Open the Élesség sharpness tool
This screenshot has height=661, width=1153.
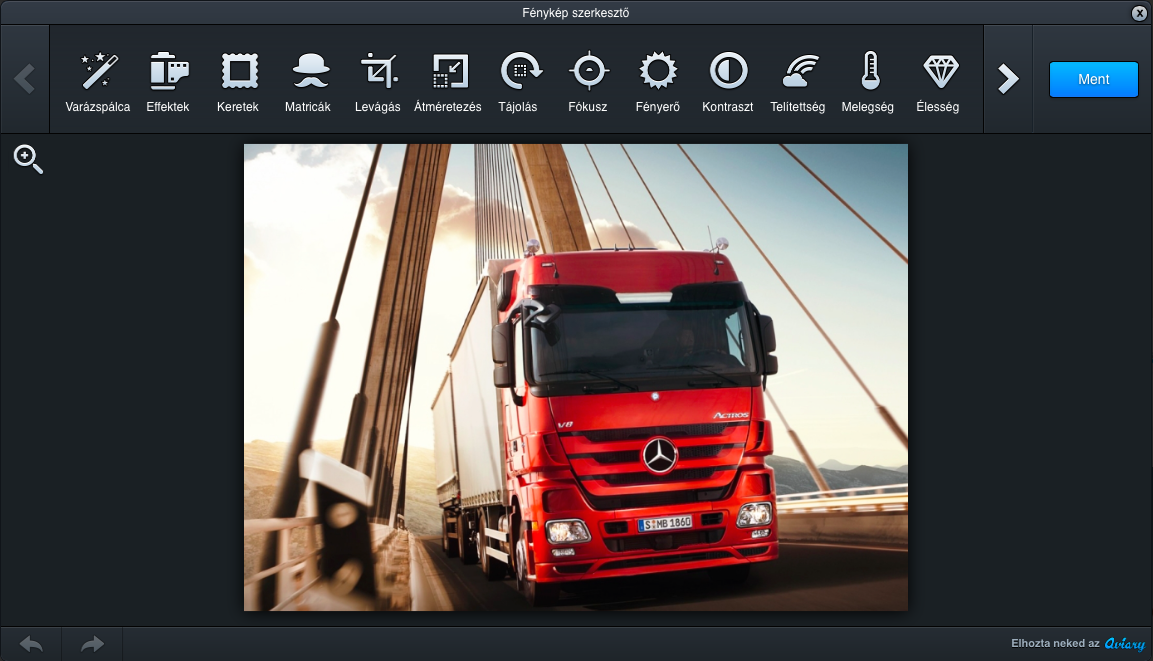pyautogui.click(x=938, y=82)
